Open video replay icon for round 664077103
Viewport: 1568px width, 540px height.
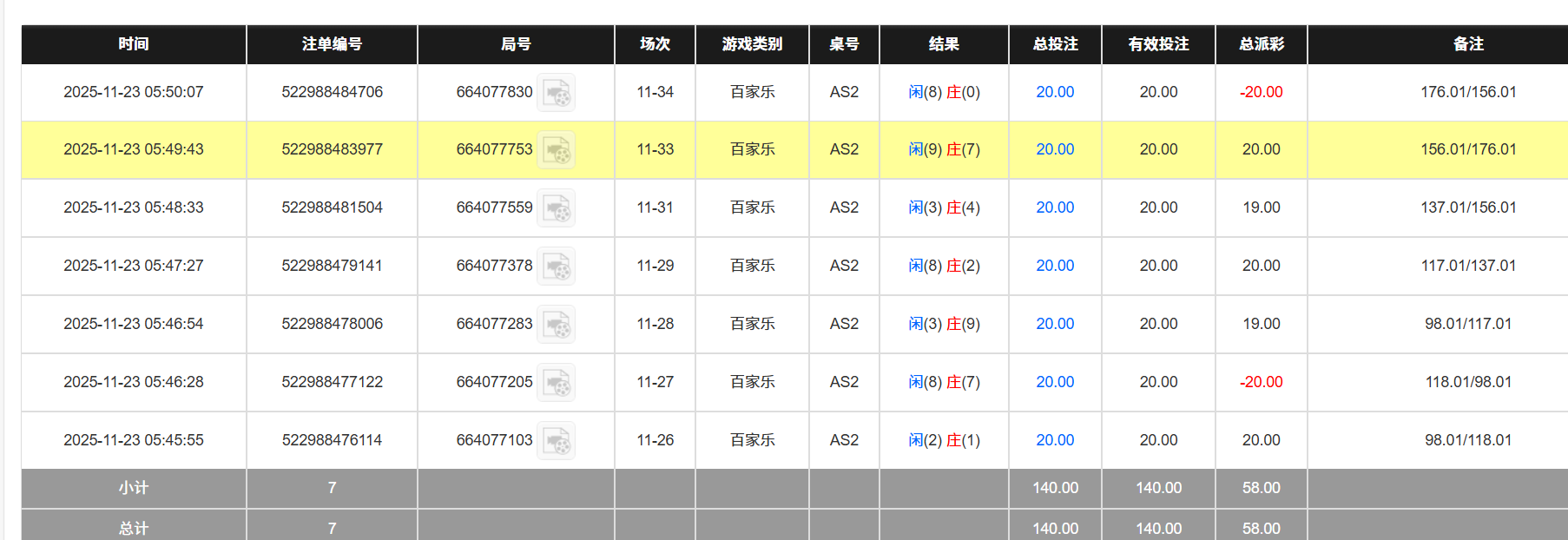point(556,440)
